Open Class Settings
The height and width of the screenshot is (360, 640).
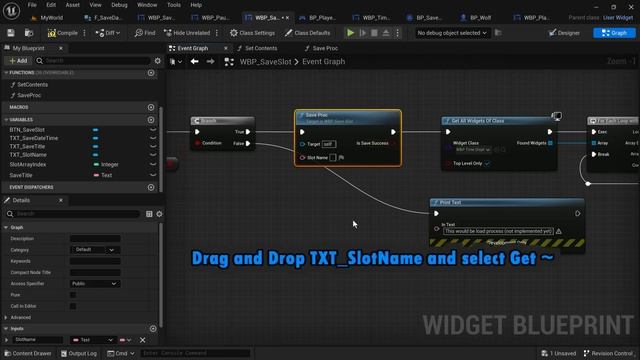tap(252, 33)
